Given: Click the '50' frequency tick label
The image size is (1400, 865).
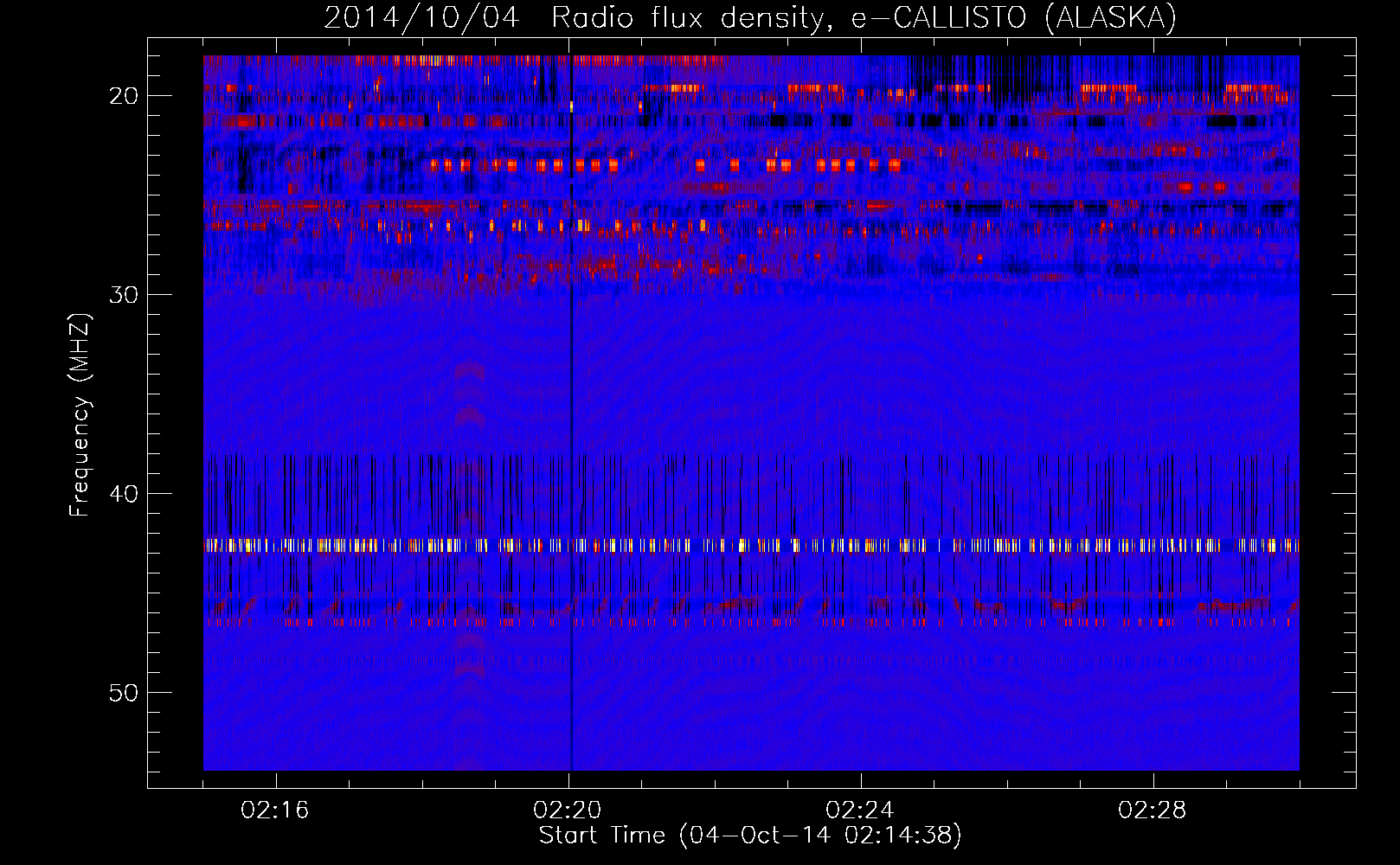Looking at the screenshot, I should 124,692.
